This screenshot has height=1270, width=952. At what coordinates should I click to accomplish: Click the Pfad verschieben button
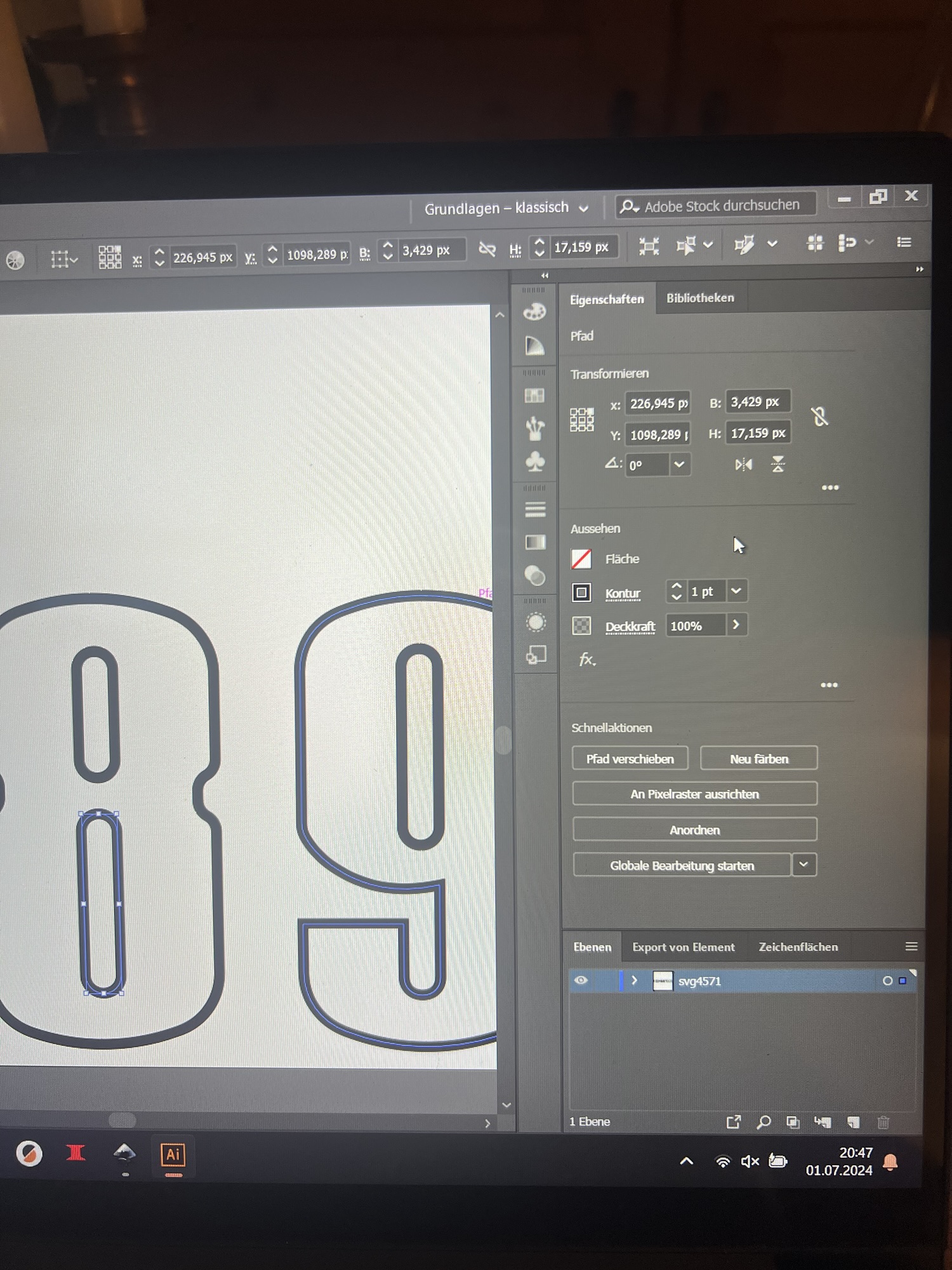tap(630, 759)
